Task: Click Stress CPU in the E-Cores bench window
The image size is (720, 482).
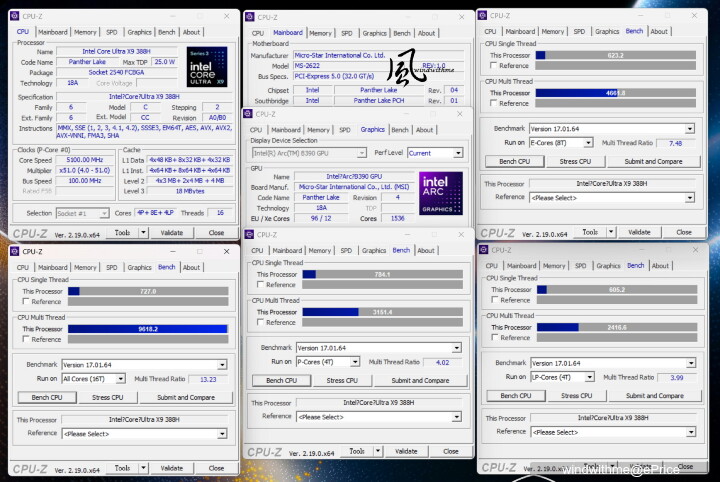Action: 575,162
